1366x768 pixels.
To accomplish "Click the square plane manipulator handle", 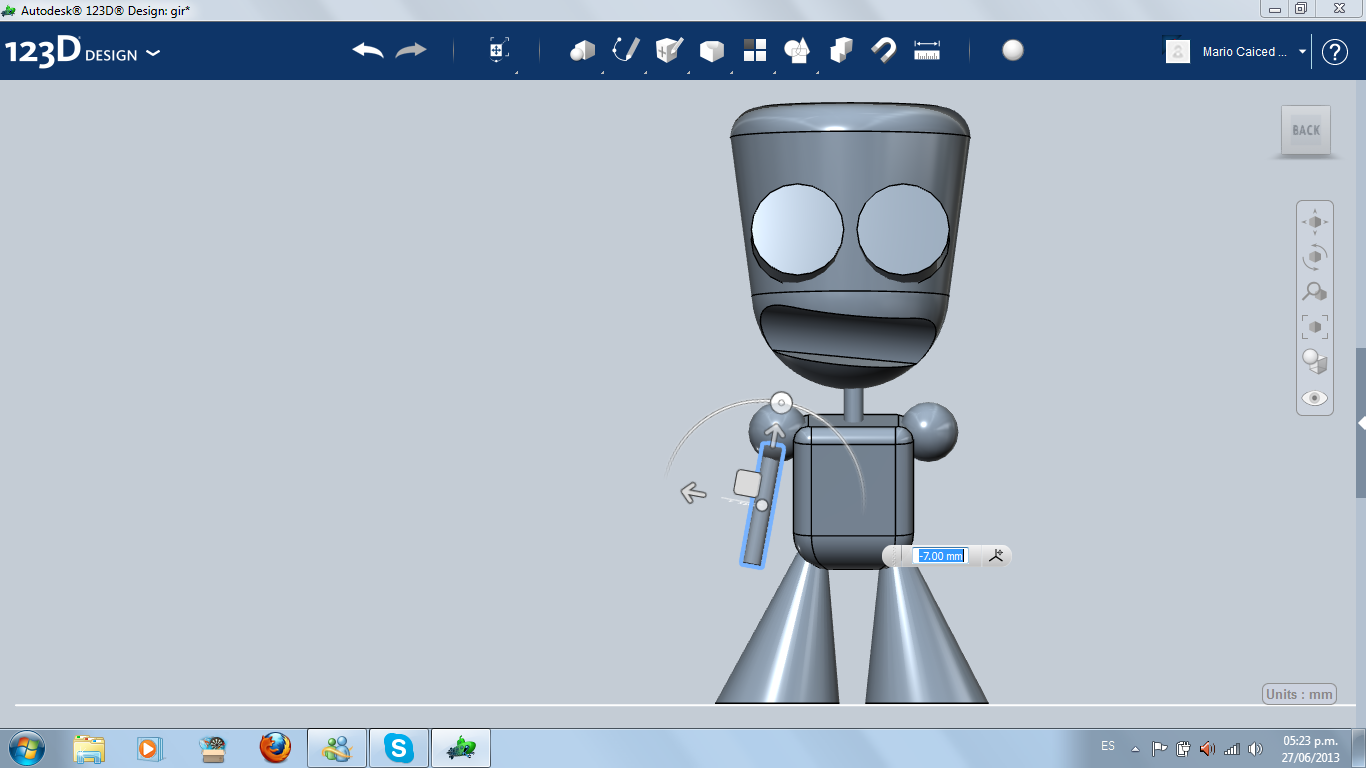I will 748,484.
